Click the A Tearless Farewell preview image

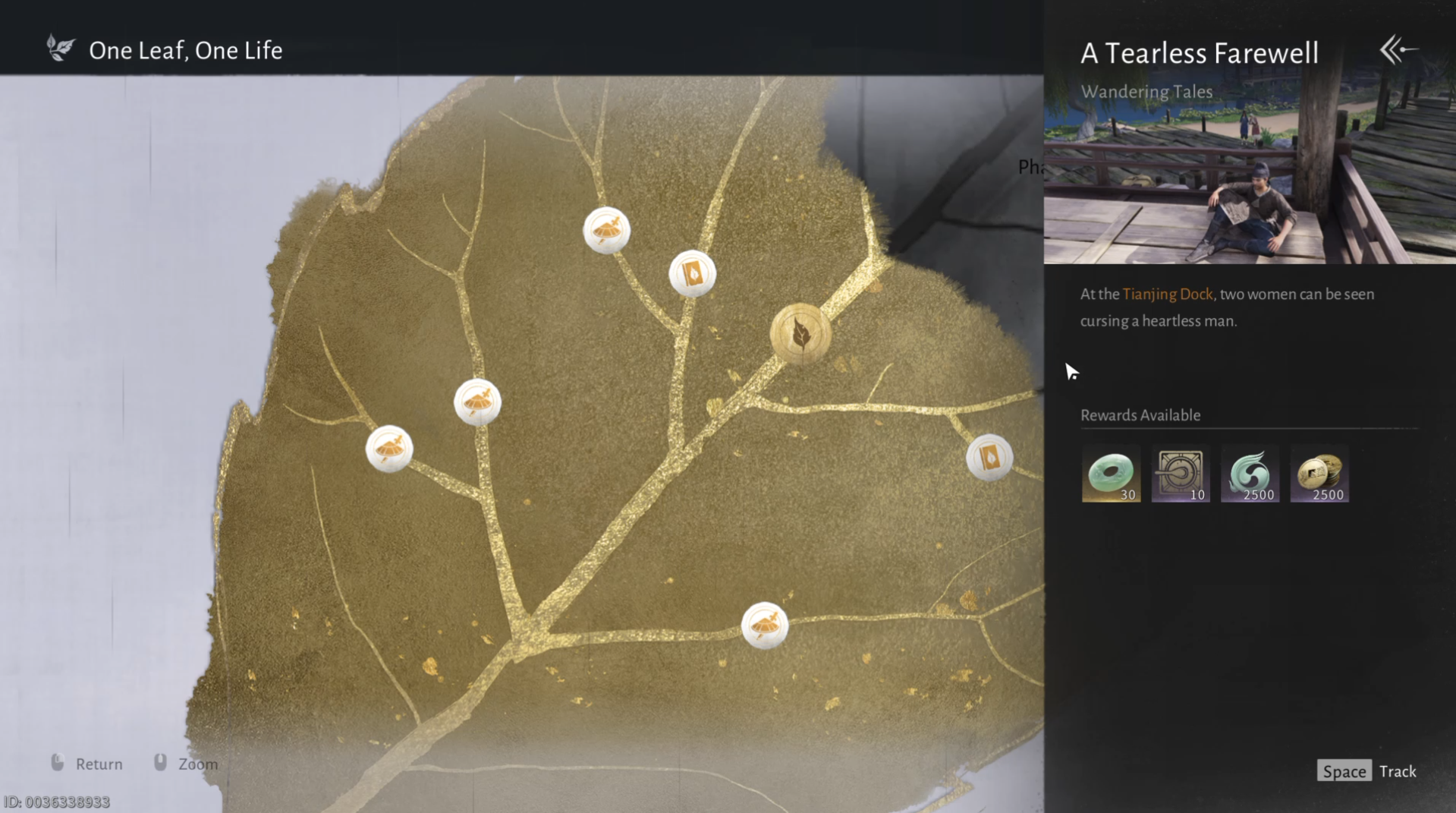(x=1250, y=167)
